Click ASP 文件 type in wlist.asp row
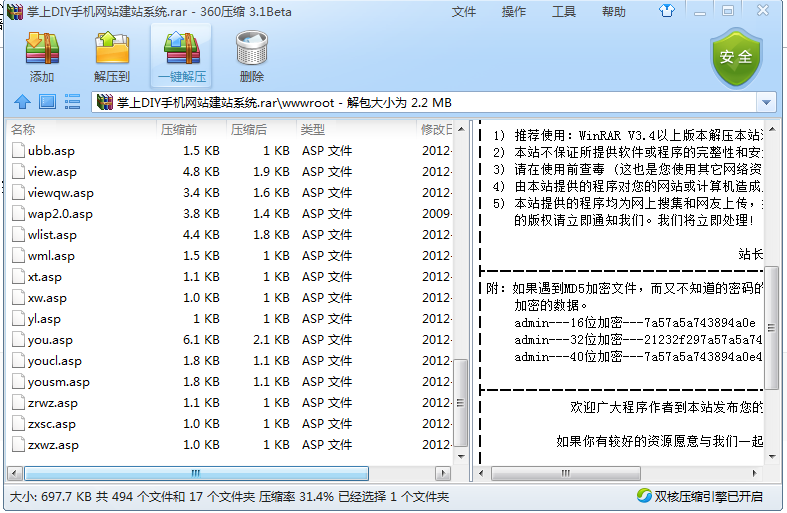Viewport: 787px width, 513px height. [x=327, y=235]
